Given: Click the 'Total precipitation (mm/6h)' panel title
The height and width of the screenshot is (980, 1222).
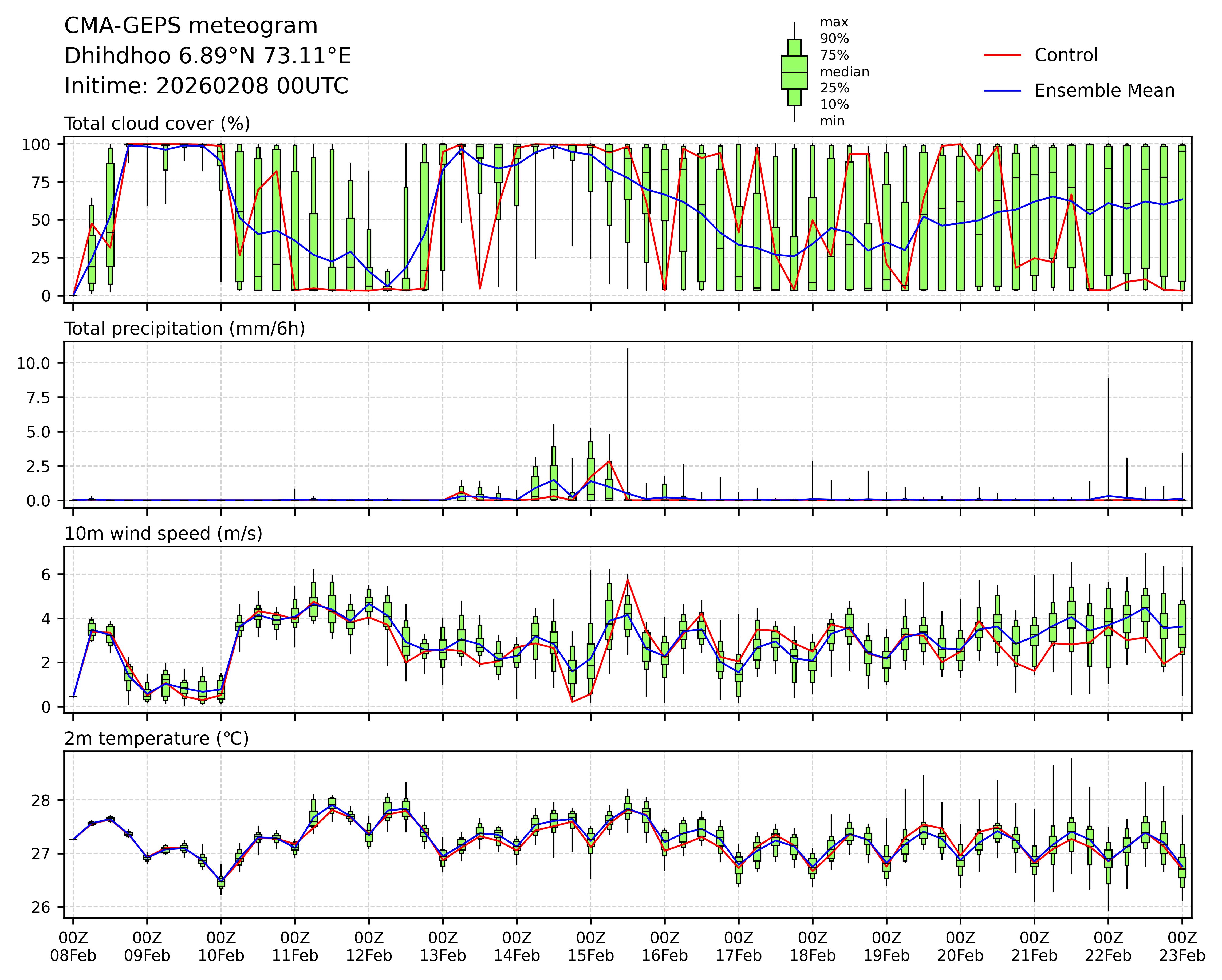Looking at the screenshot, I should coord(185,329).
